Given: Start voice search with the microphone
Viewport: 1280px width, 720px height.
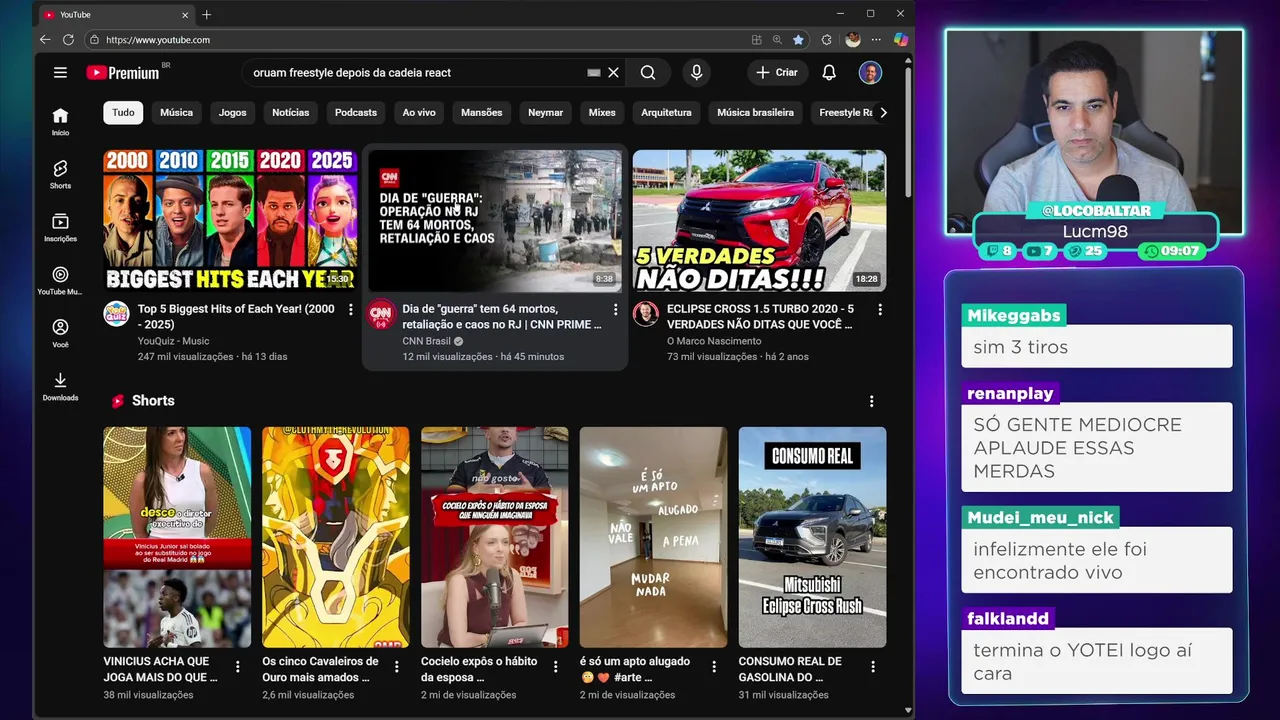Looking at the screenshot, I should 696,73.
